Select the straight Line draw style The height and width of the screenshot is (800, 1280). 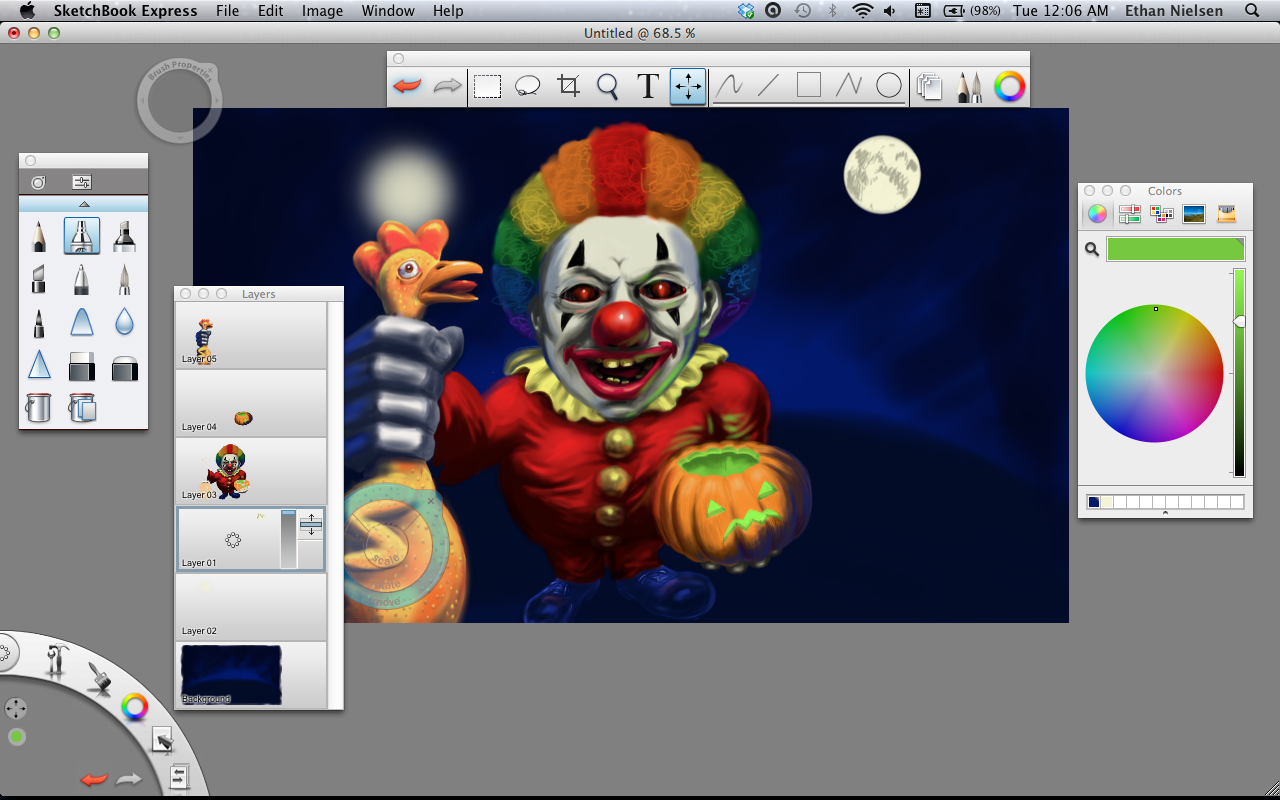[x=768, y=87]
